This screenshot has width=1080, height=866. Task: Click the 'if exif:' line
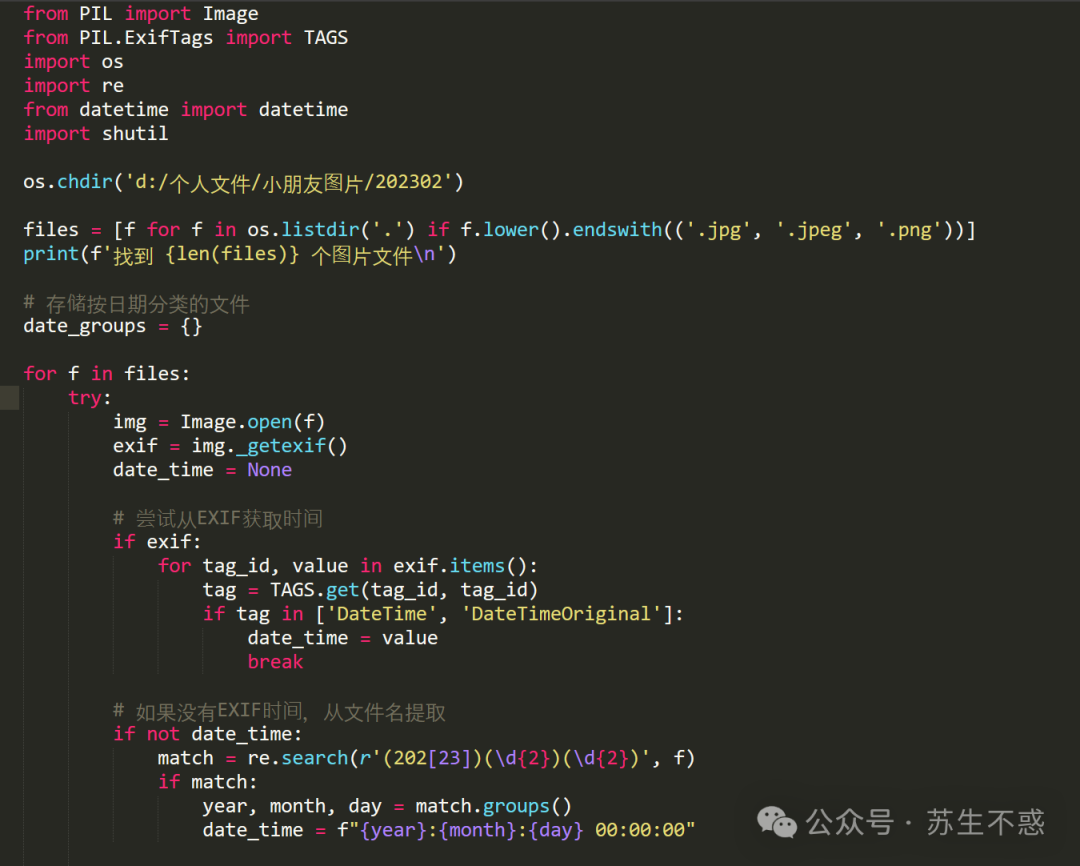coord(157,542)
